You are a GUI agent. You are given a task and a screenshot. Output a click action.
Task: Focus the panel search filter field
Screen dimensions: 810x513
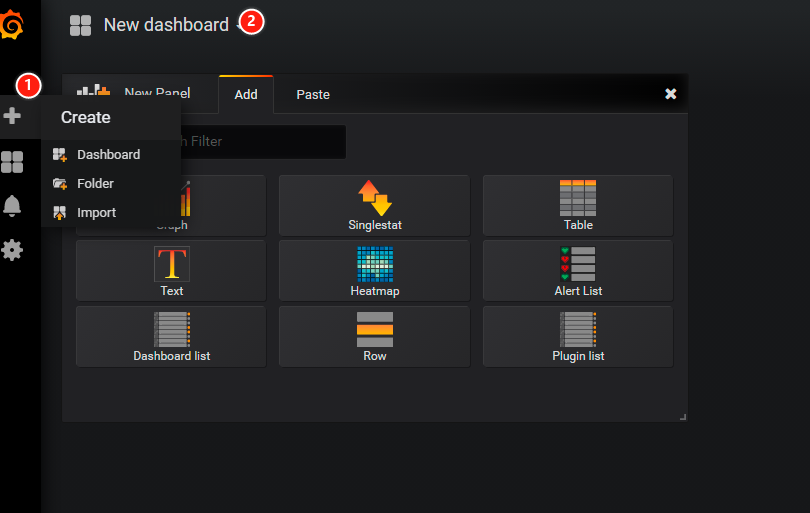[263, 142]
